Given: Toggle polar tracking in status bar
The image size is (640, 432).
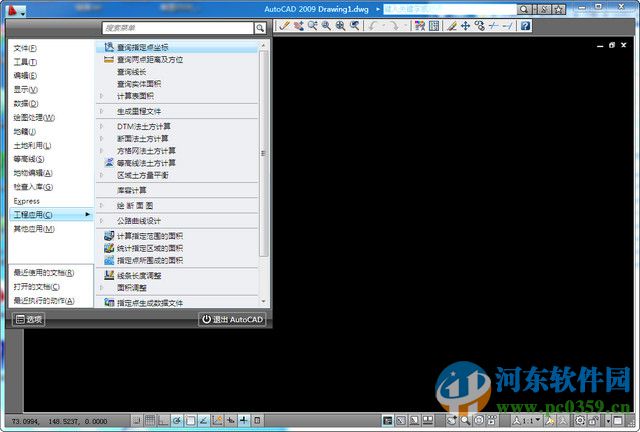Looking at the screenshot, I should click(177, 420).
